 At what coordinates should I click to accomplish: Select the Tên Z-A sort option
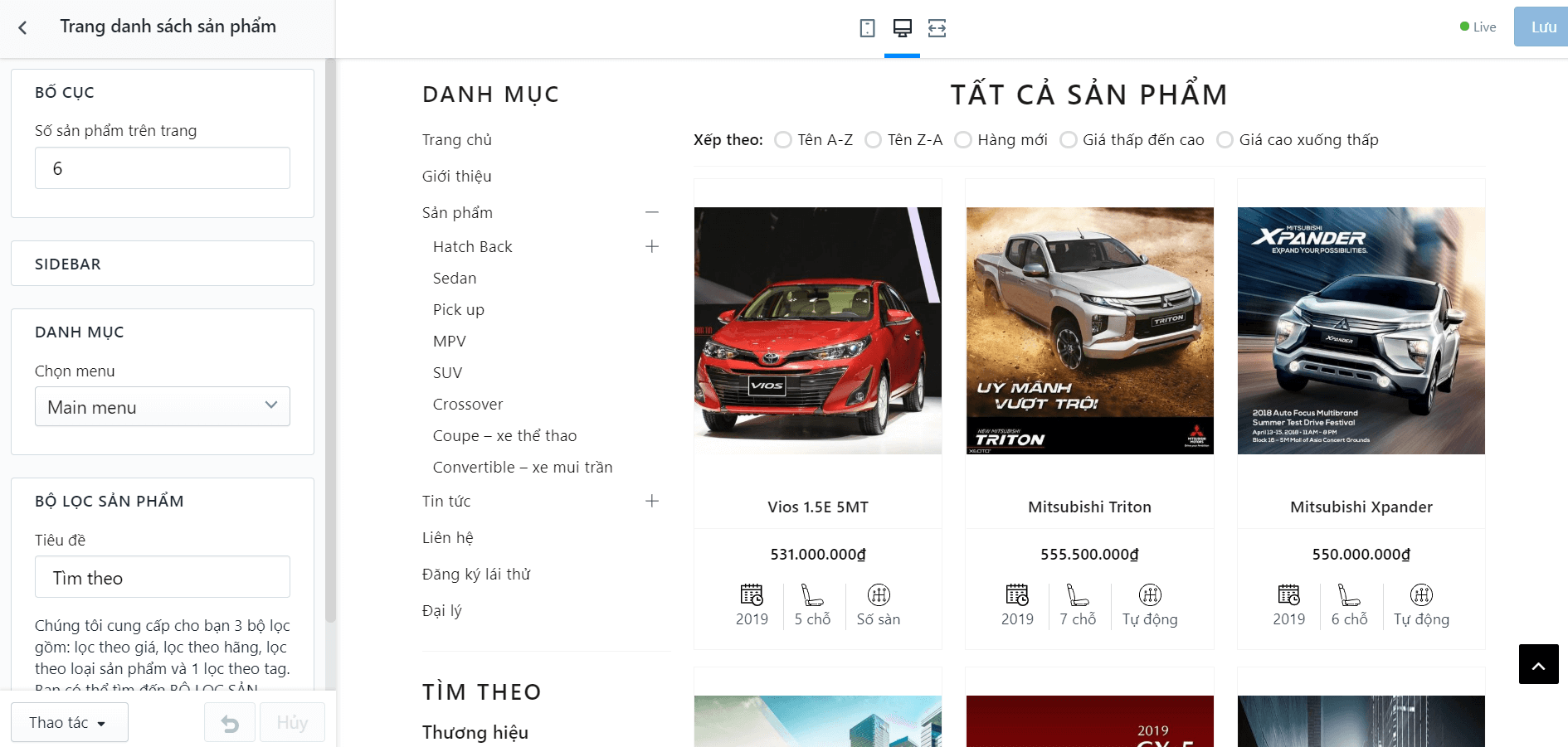873,140
